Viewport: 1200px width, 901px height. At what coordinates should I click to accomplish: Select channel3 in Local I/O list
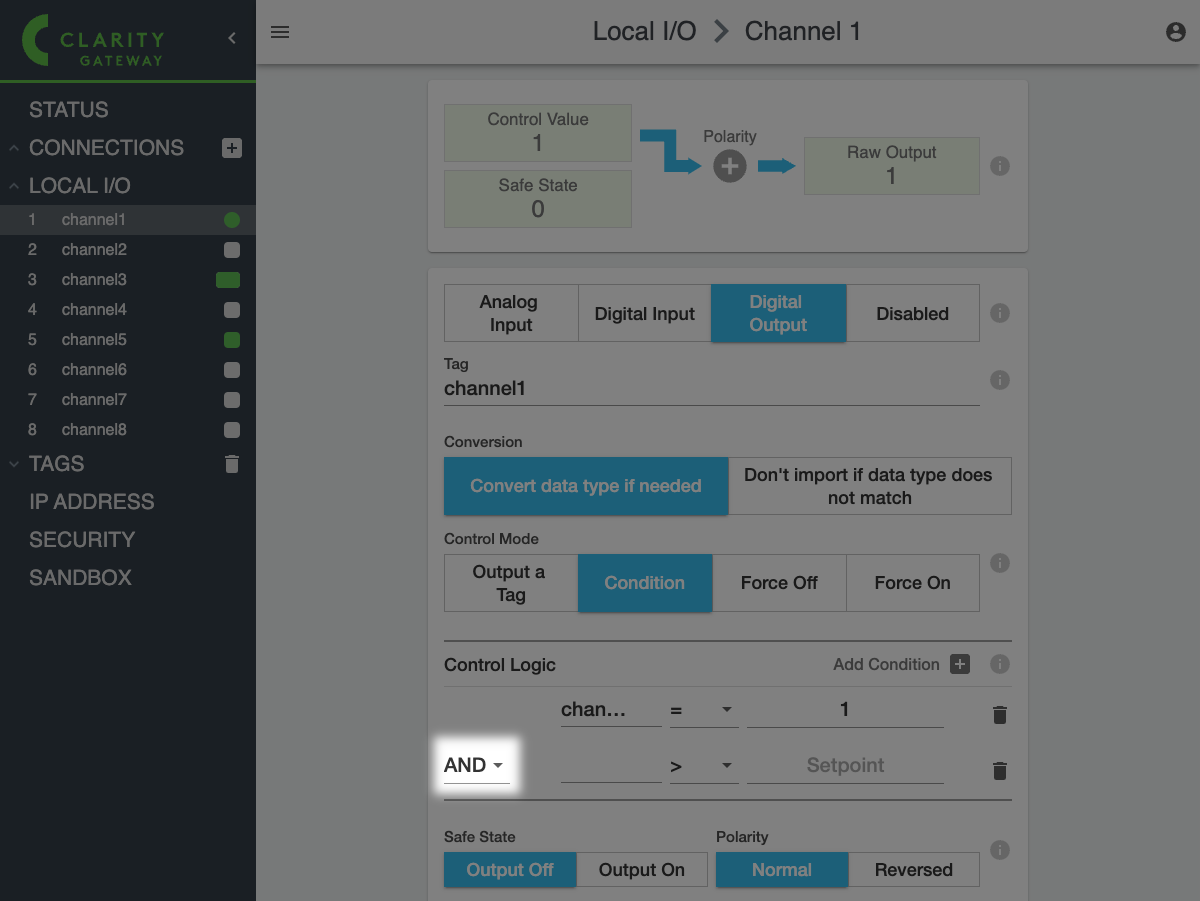[94, 280]
